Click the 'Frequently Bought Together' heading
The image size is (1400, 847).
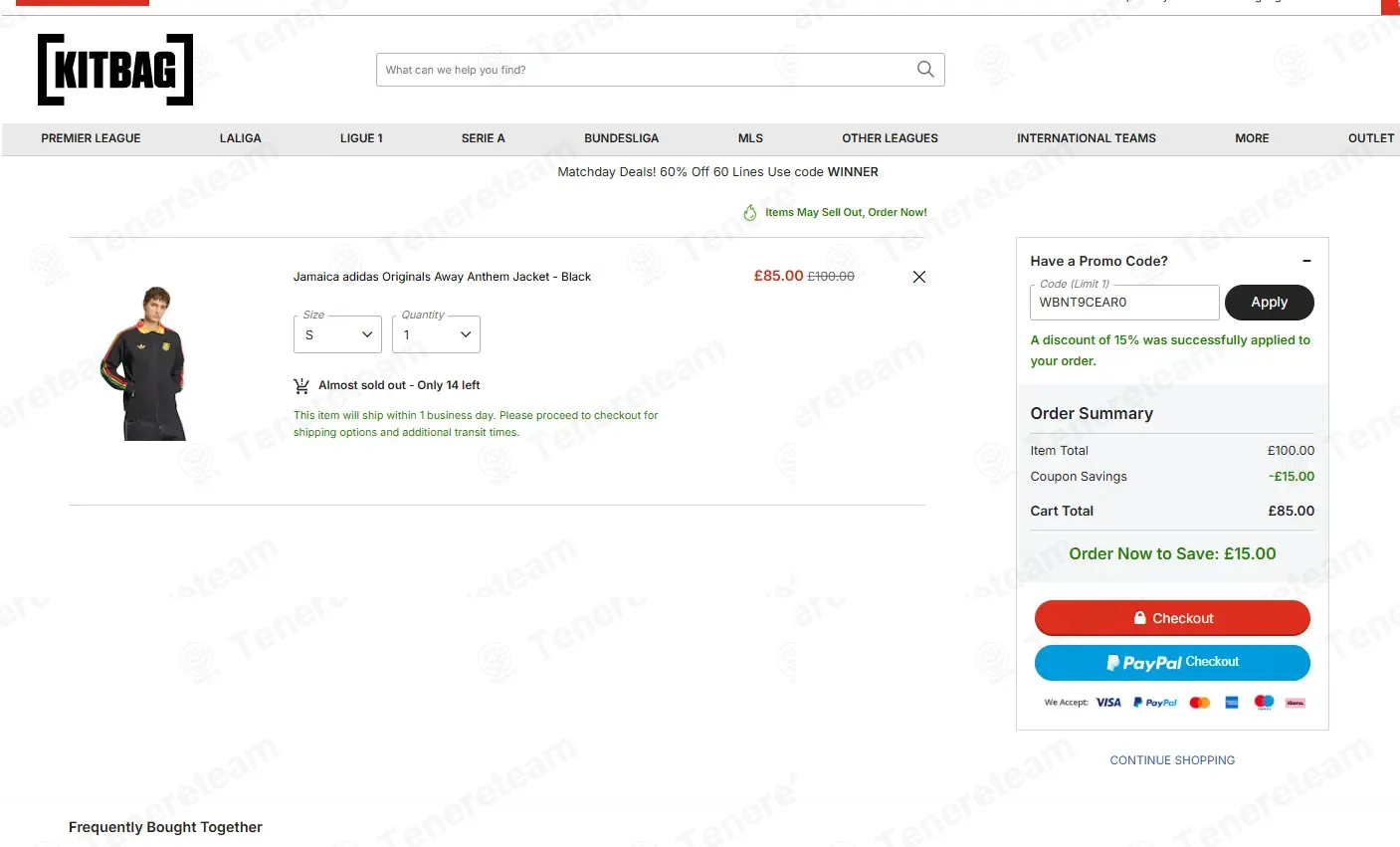click(x=165, y=827)
